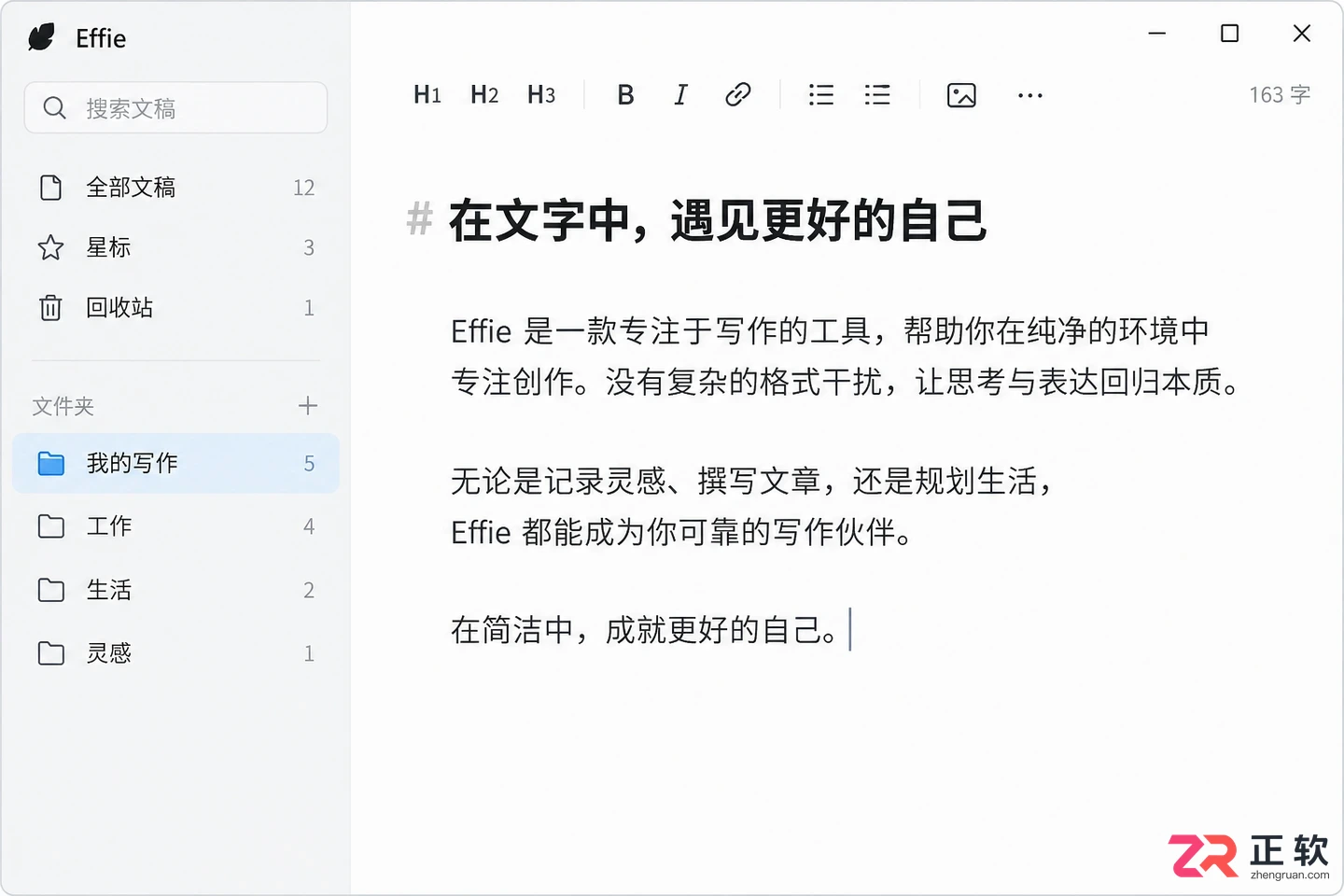Click the search magnifier icon
This screenshot has width=1344, height=896.
[55, 108]
